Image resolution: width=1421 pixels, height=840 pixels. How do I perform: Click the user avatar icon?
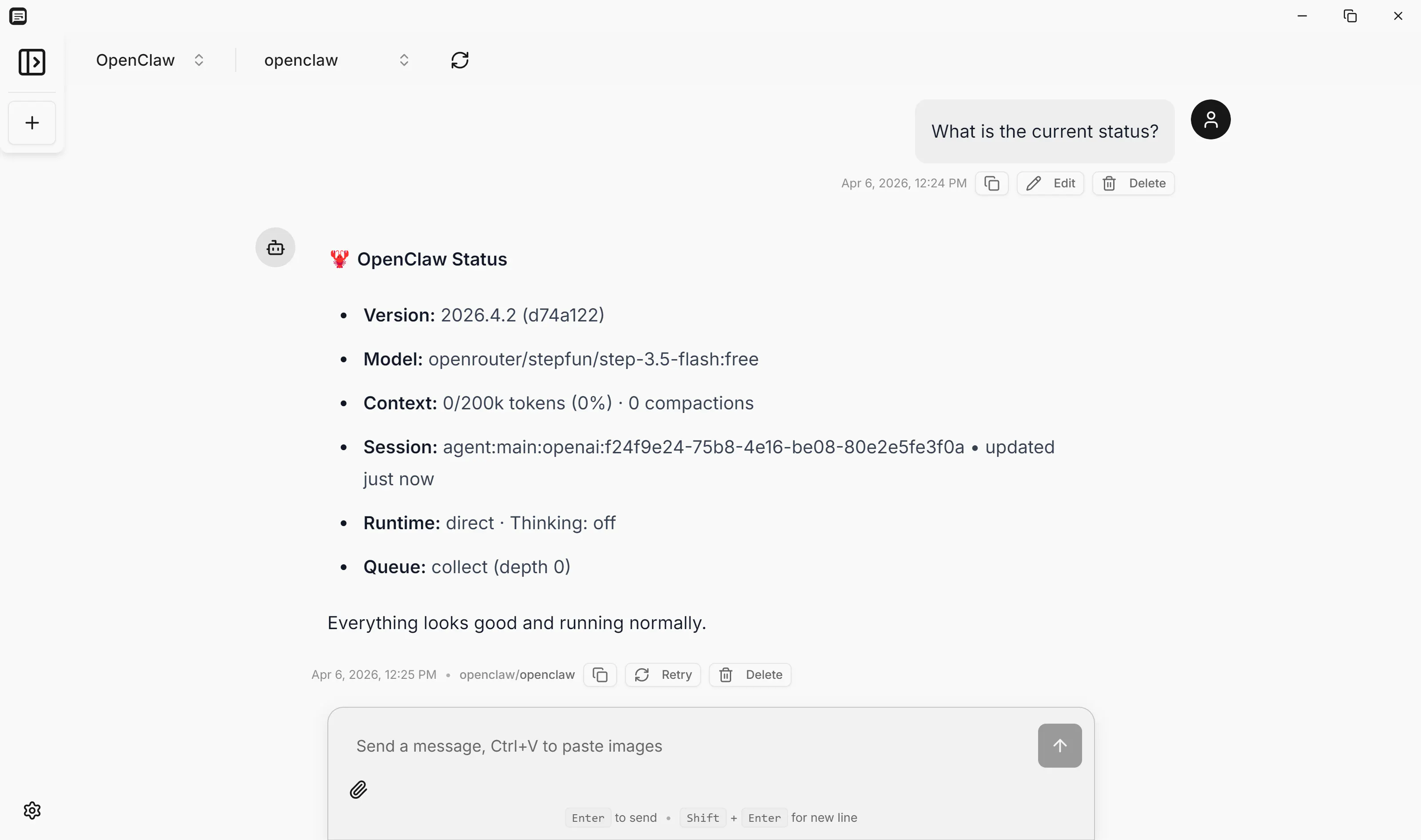[1210, 119]
